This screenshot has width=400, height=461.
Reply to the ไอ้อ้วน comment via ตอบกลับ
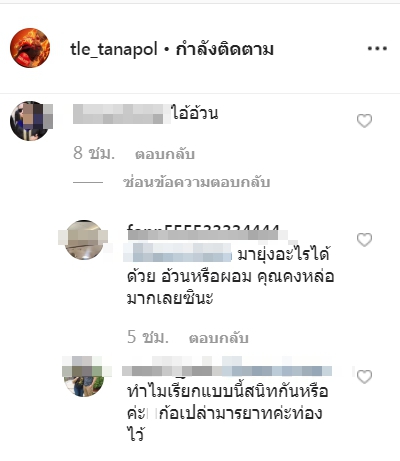click(165, 154)
